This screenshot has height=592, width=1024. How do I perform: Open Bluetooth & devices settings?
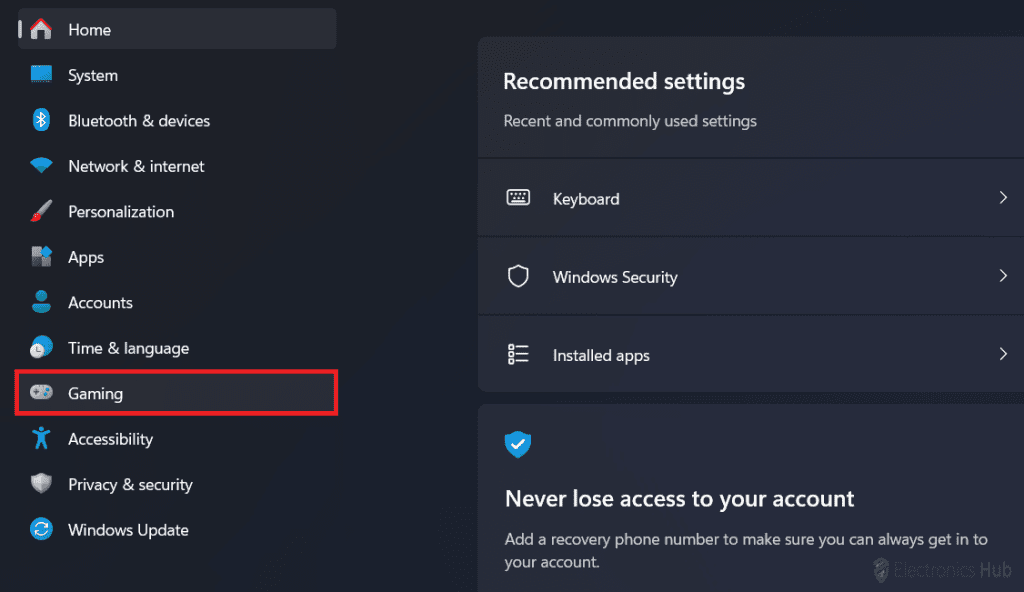pos(139,121)
